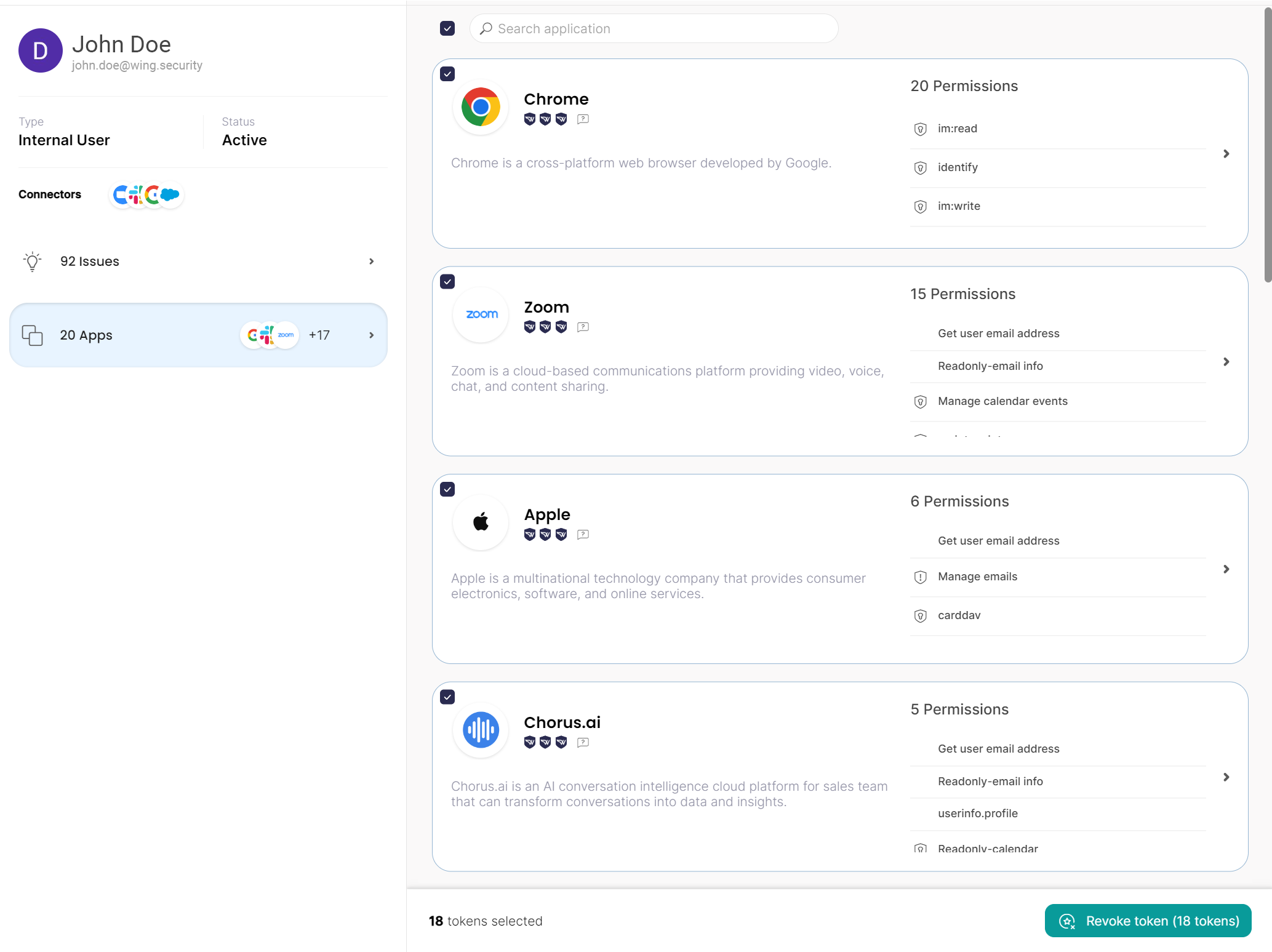Click the vertical scrollbar thumb
The width and height of the screenshot is (1272, 952).
click(x=1267, y=145)
